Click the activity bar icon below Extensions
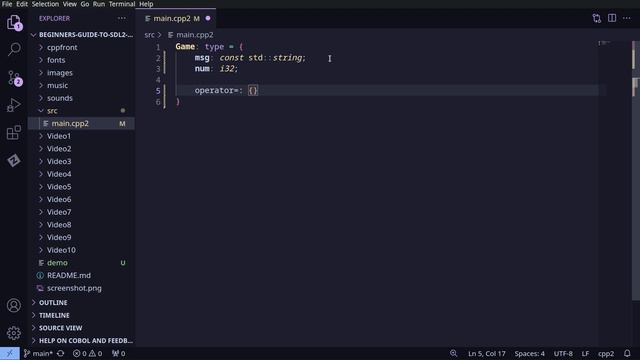 [14, 160]
